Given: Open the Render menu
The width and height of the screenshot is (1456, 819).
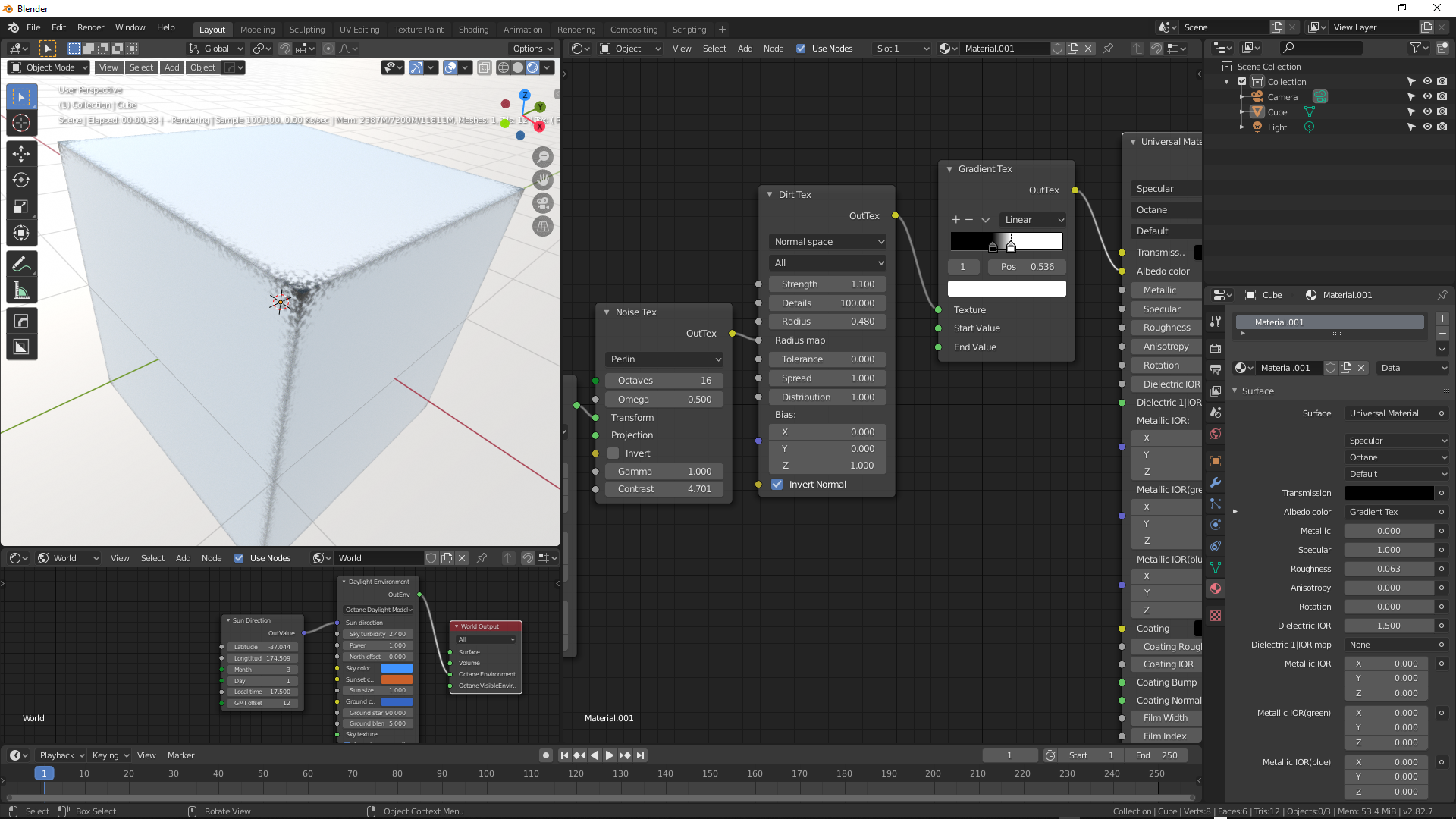Looking at the screenshot, I should click(90, 27).
